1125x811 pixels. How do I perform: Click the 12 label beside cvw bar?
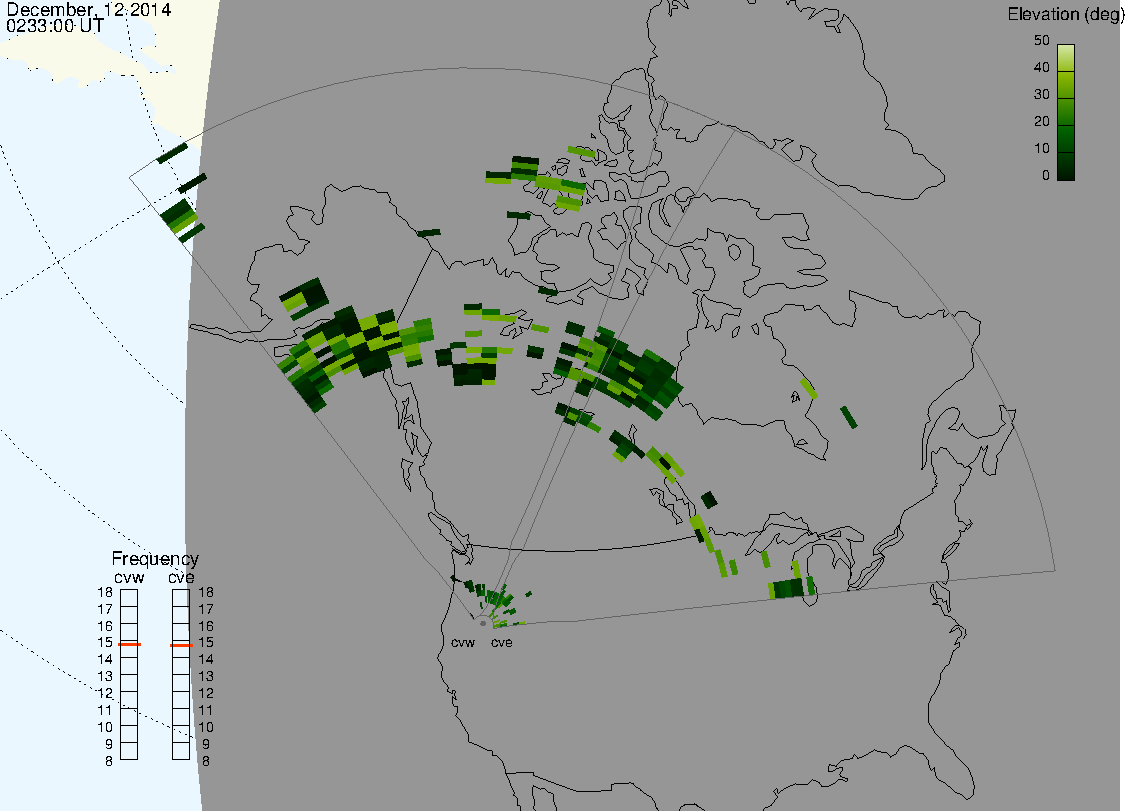click(105, 693)
